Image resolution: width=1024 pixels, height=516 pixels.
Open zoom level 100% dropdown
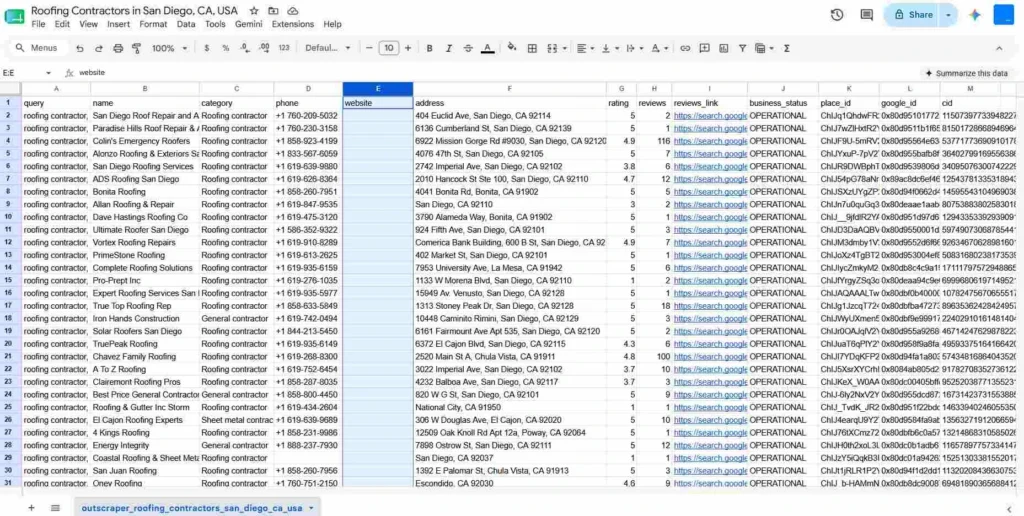tap(169, 48)
